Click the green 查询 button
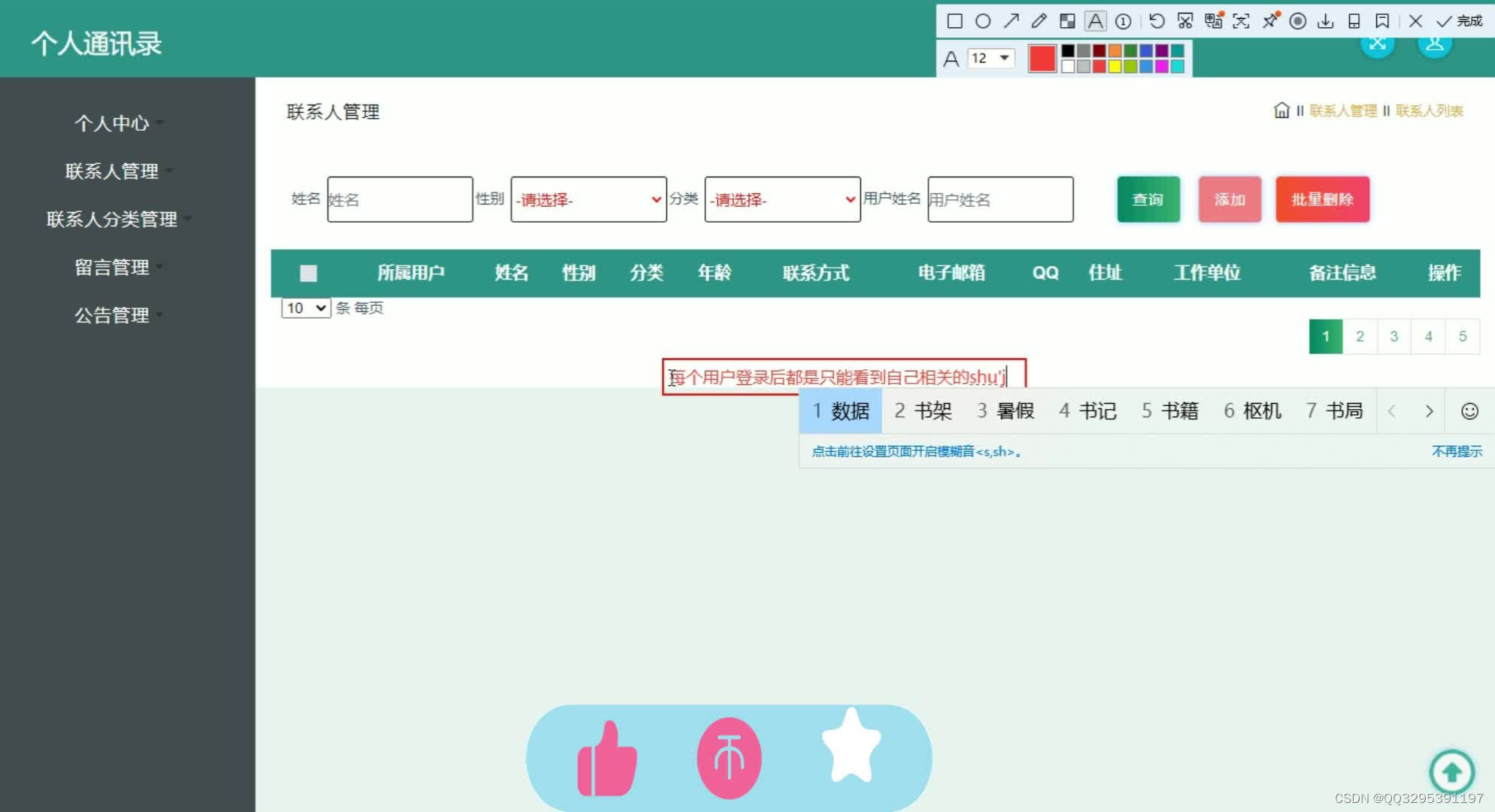Viewport: 1495px width, 812px height. pos(1148,199)
